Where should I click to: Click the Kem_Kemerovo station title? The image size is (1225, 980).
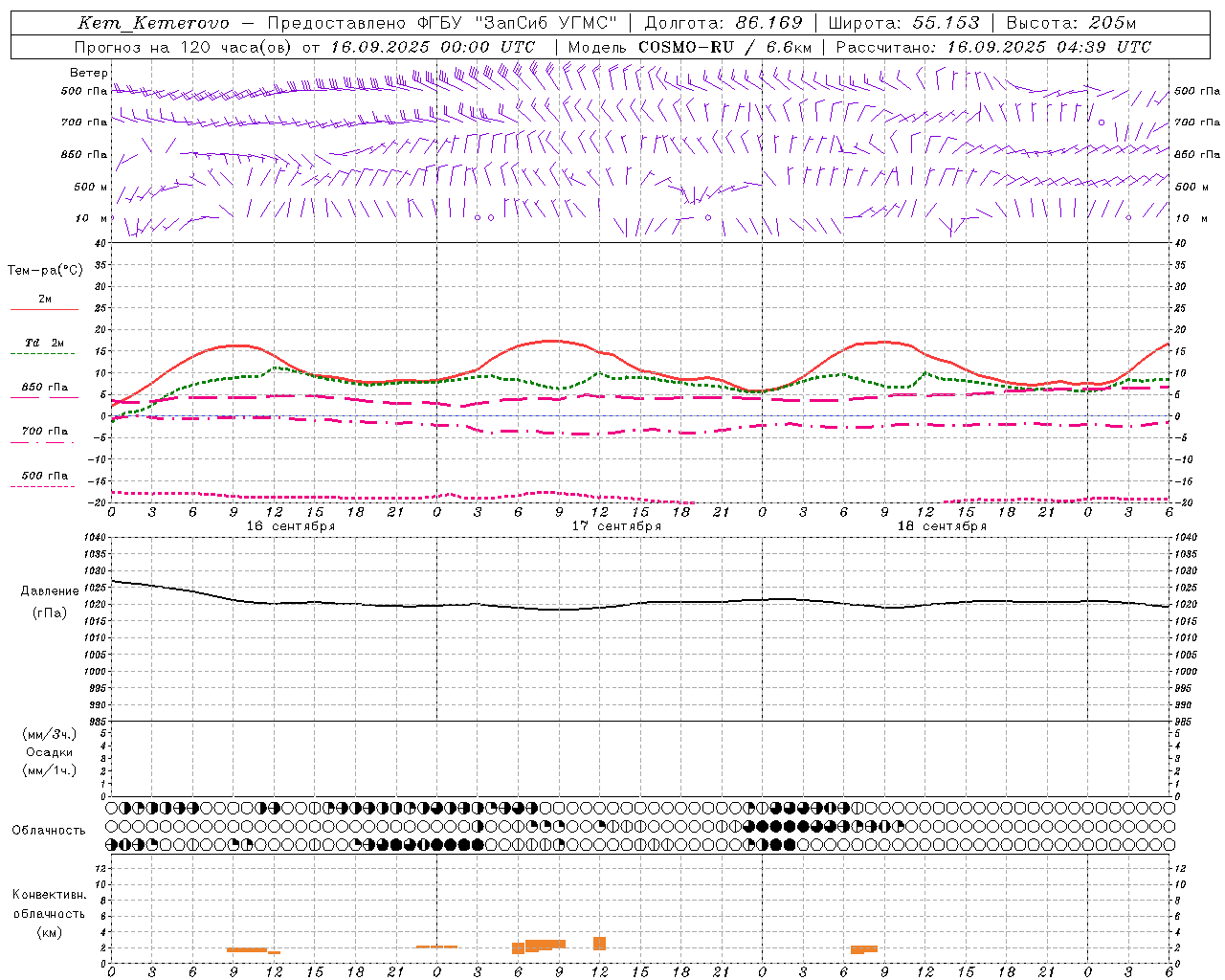[x=153, y=23]
